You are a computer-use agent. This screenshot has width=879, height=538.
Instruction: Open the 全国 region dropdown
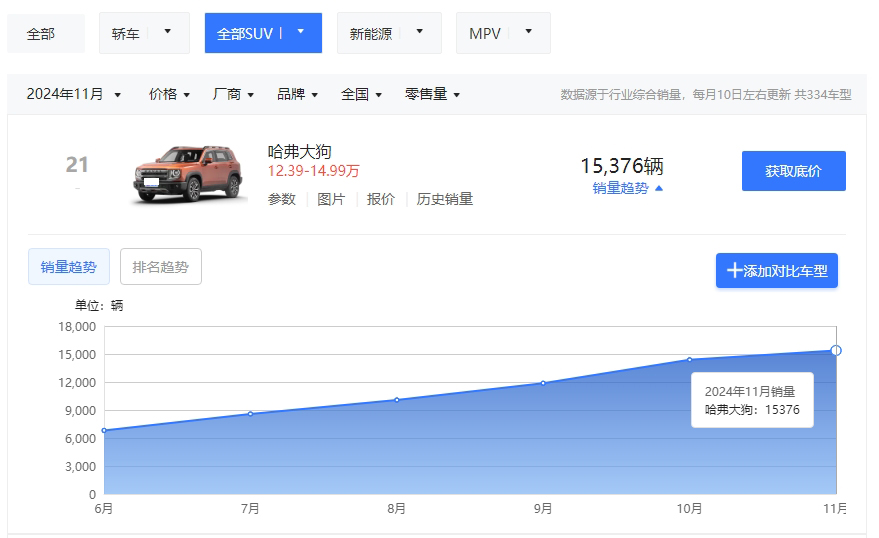click(x=361, y=94)
